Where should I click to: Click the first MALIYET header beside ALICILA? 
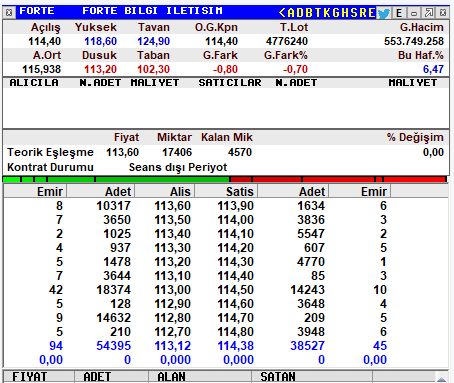(x=155, y=83)
